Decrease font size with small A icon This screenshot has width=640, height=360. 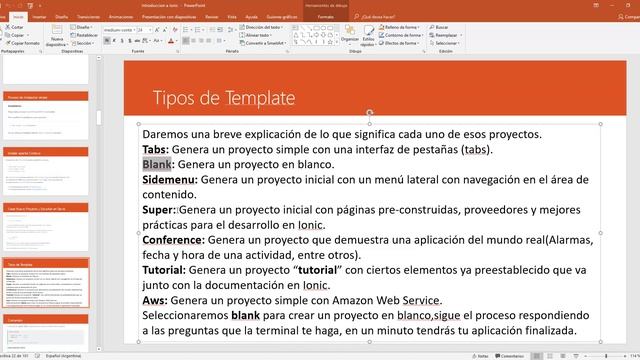click(165, 30)
